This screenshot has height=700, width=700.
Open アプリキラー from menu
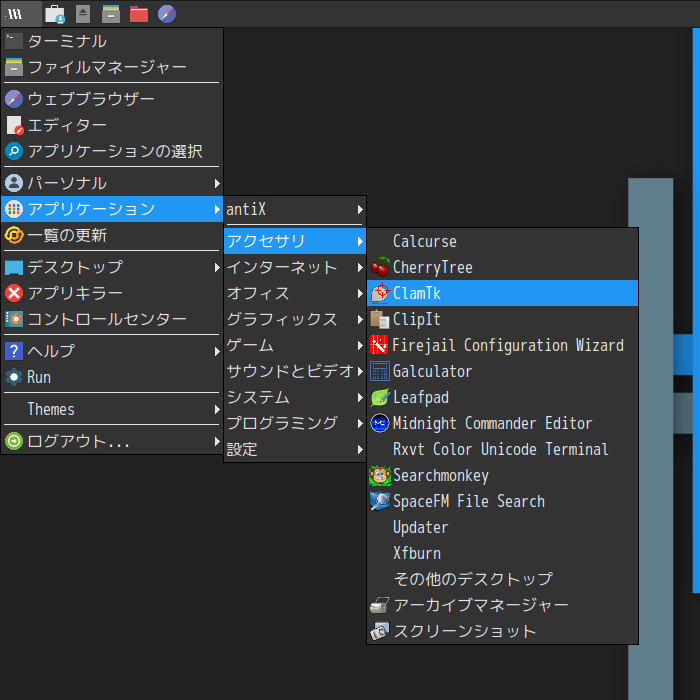click(112, 293)
